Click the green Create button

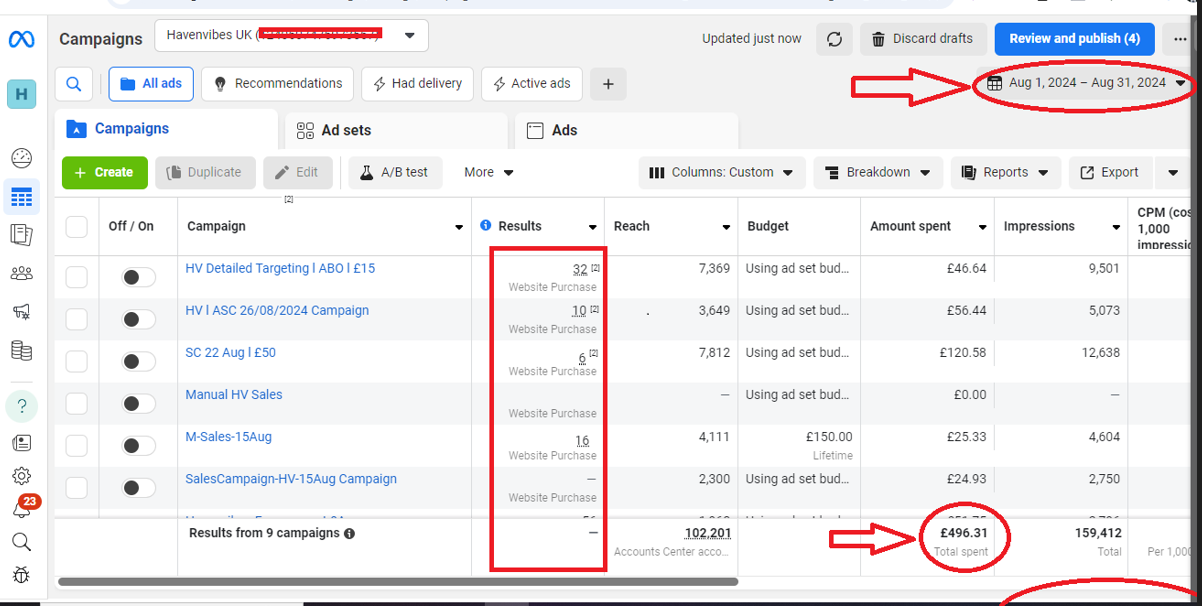coord(105,172)
